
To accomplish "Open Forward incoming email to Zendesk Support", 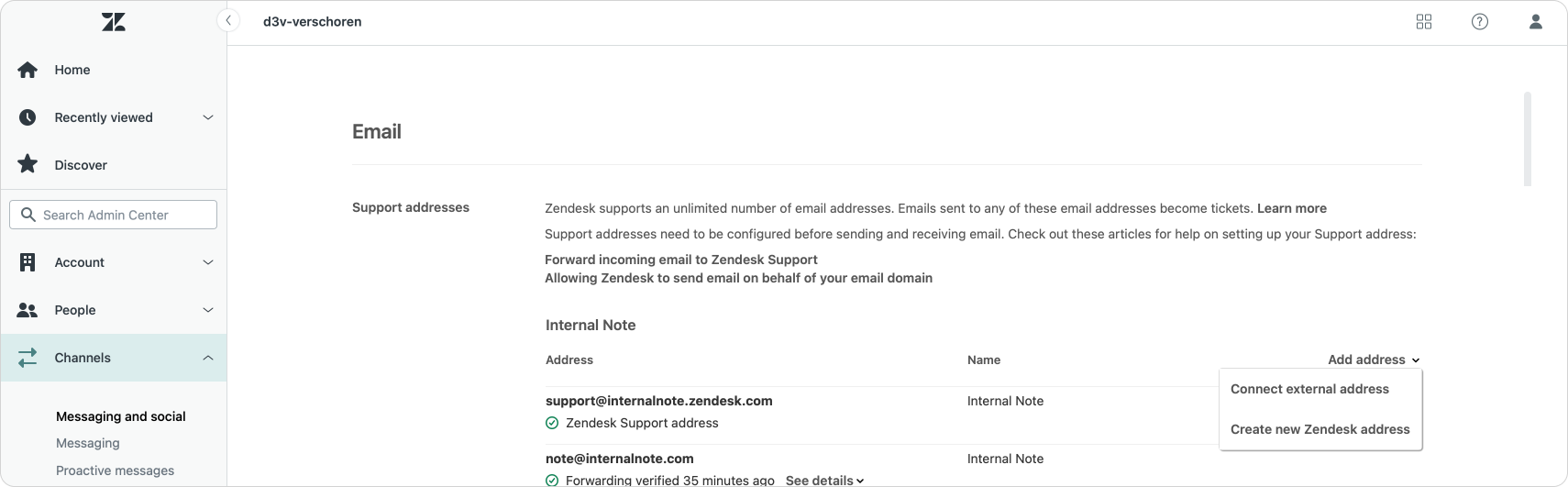I will 681,260.
